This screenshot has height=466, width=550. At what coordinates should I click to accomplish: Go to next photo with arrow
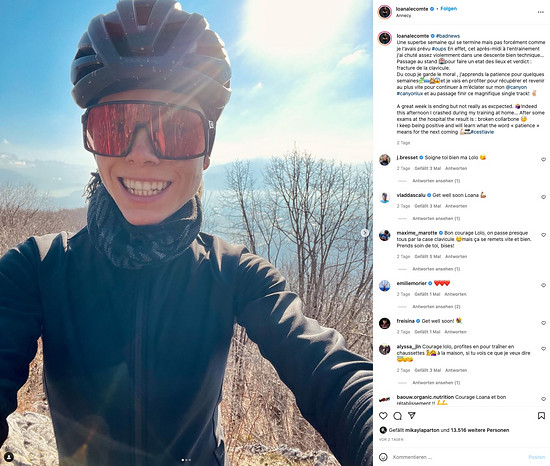pos(365,233)
